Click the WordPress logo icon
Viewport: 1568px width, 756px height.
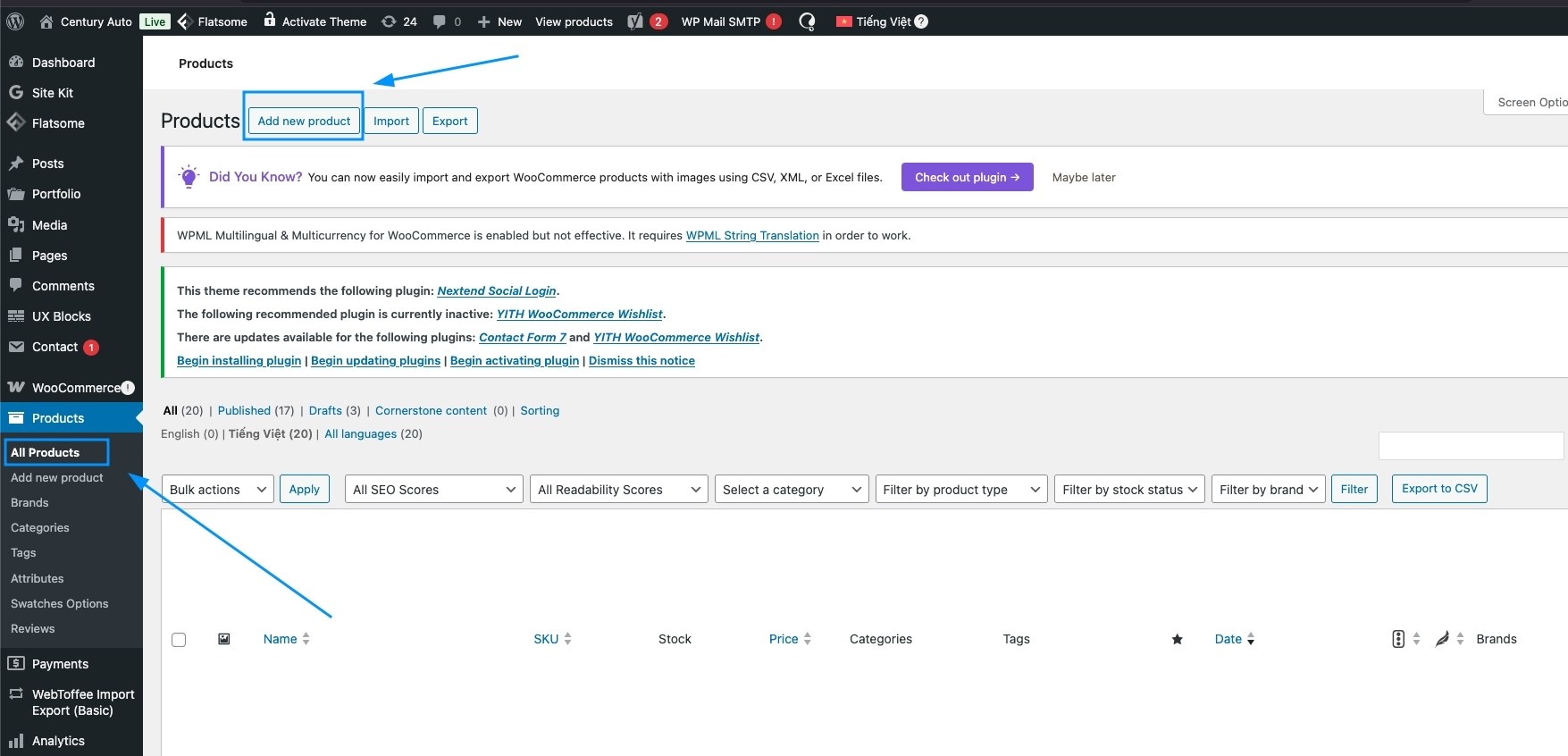point(15,21)
